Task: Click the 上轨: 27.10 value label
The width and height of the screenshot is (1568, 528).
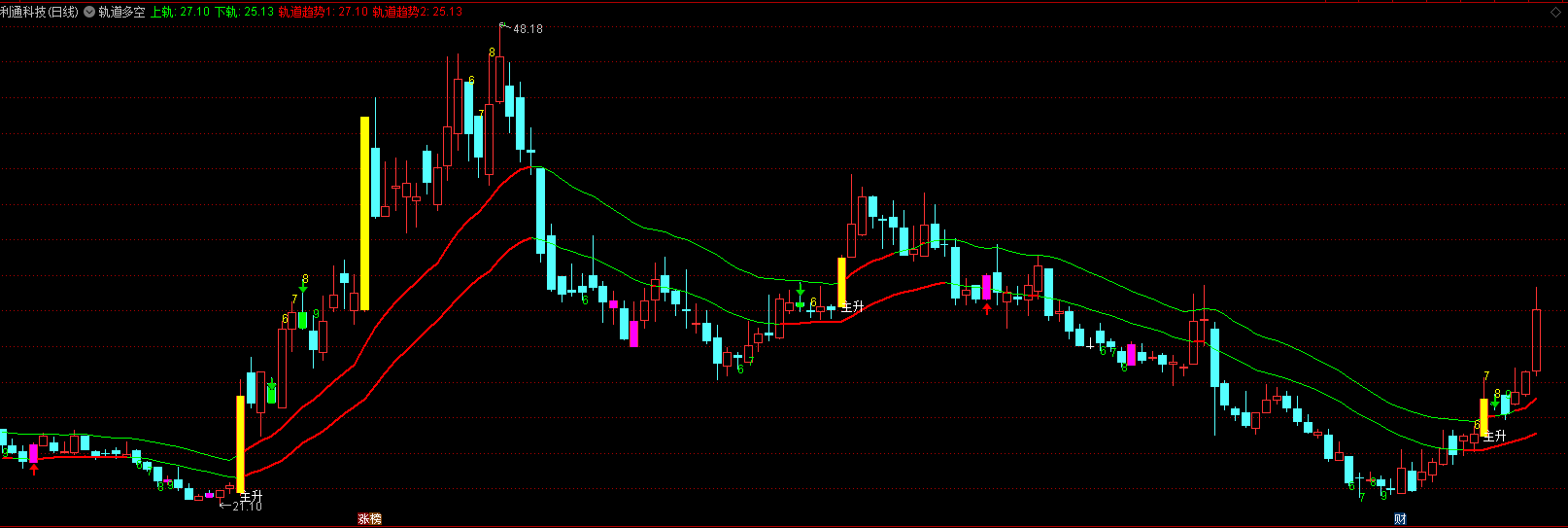Action: (180, 12)
